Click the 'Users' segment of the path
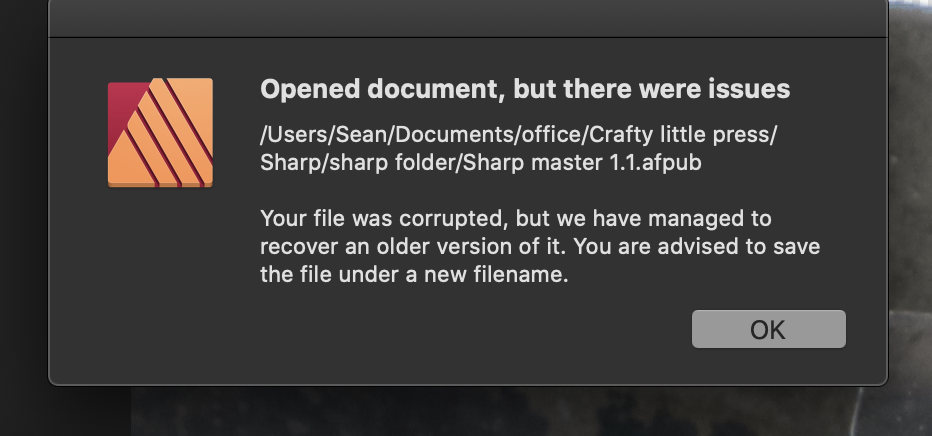Image resolution: width=932 pixels, height=436 pixels. pyautogui.click(x=297, y=135)
